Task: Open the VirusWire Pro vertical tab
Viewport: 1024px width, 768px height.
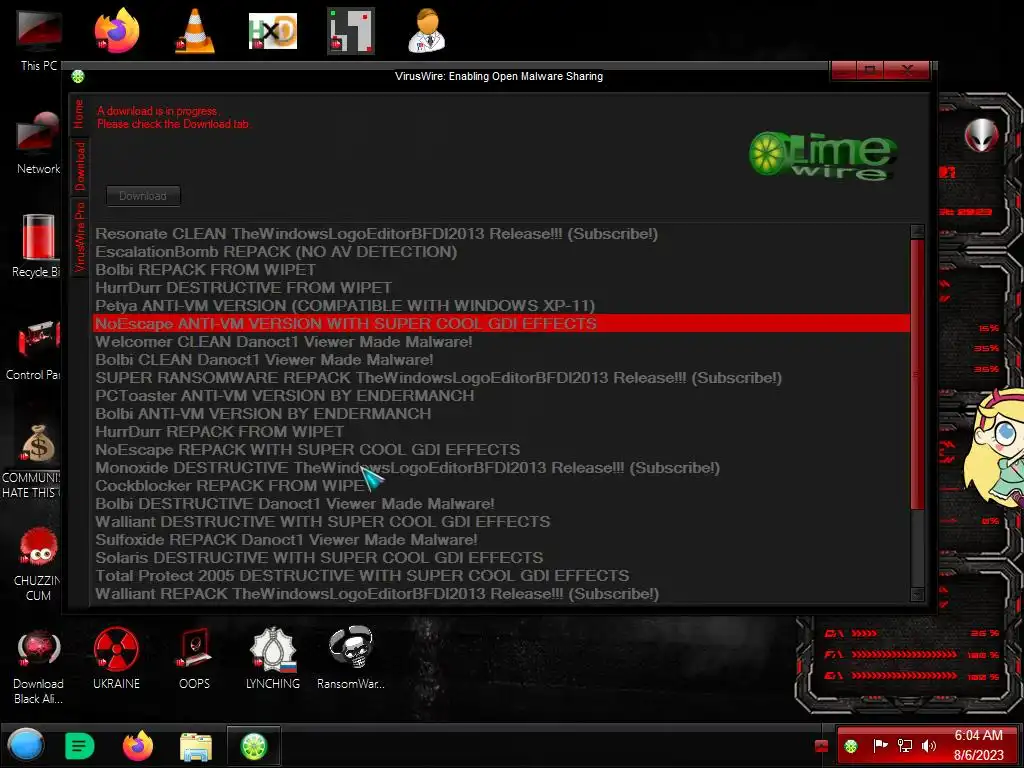Action: pos(79,238)
